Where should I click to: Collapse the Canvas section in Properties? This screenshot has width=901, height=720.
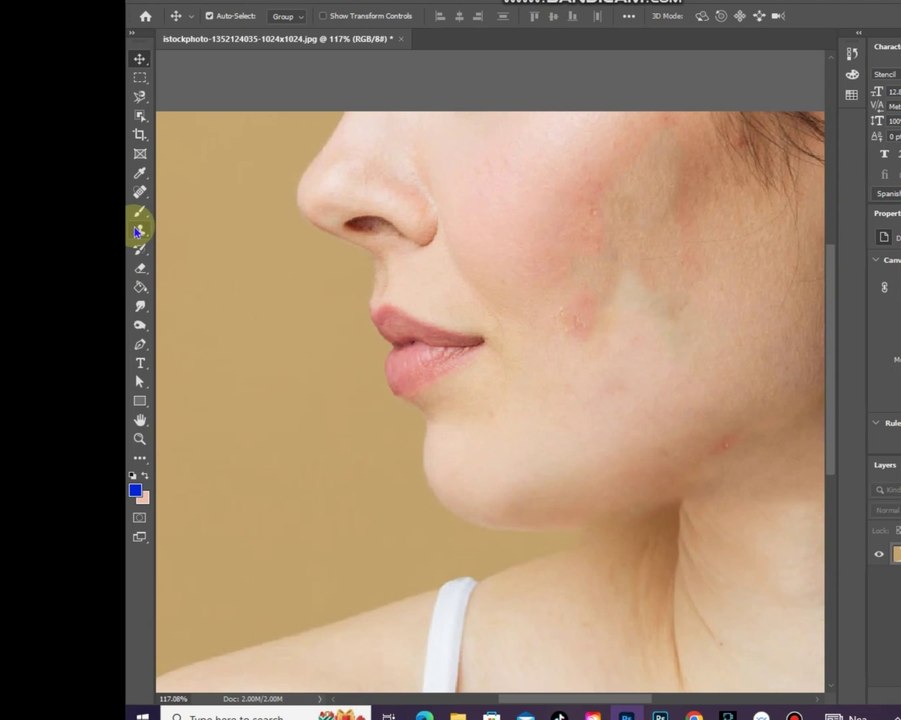coord(876,260)
